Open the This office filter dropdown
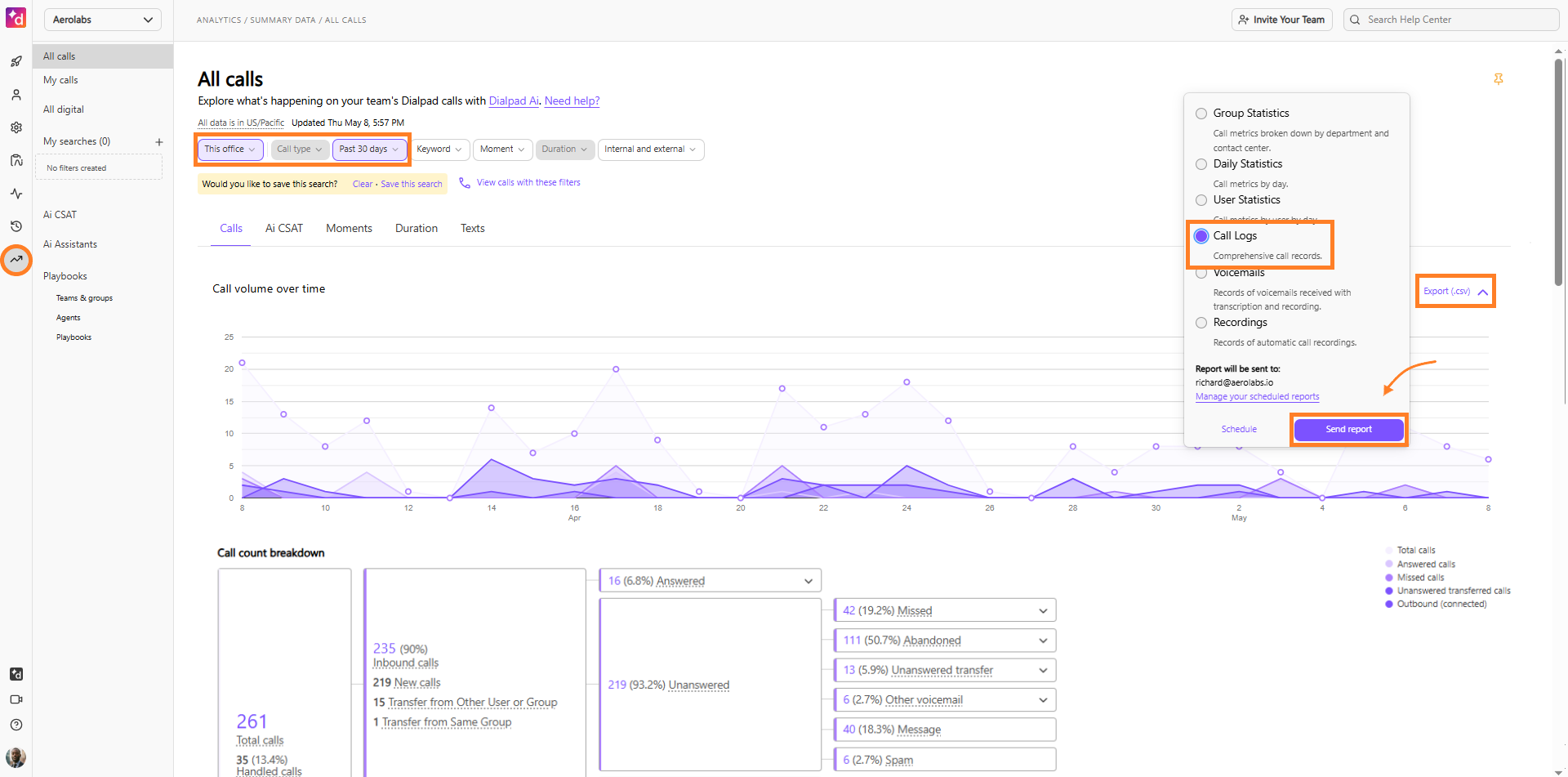 (229, 150)
